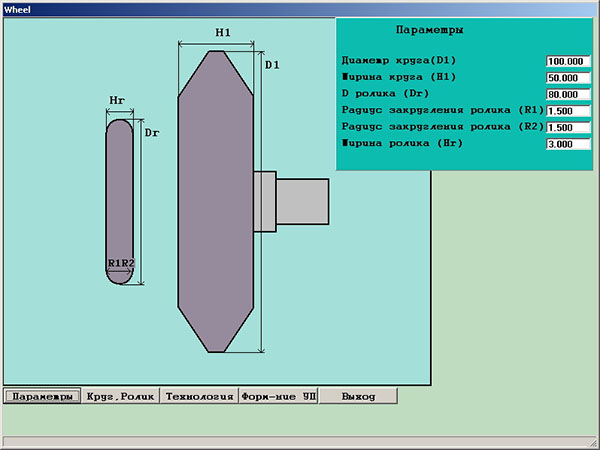Switch to the Технология section
Viewport: 600px width, 450px height.
[x=199, y=396]
